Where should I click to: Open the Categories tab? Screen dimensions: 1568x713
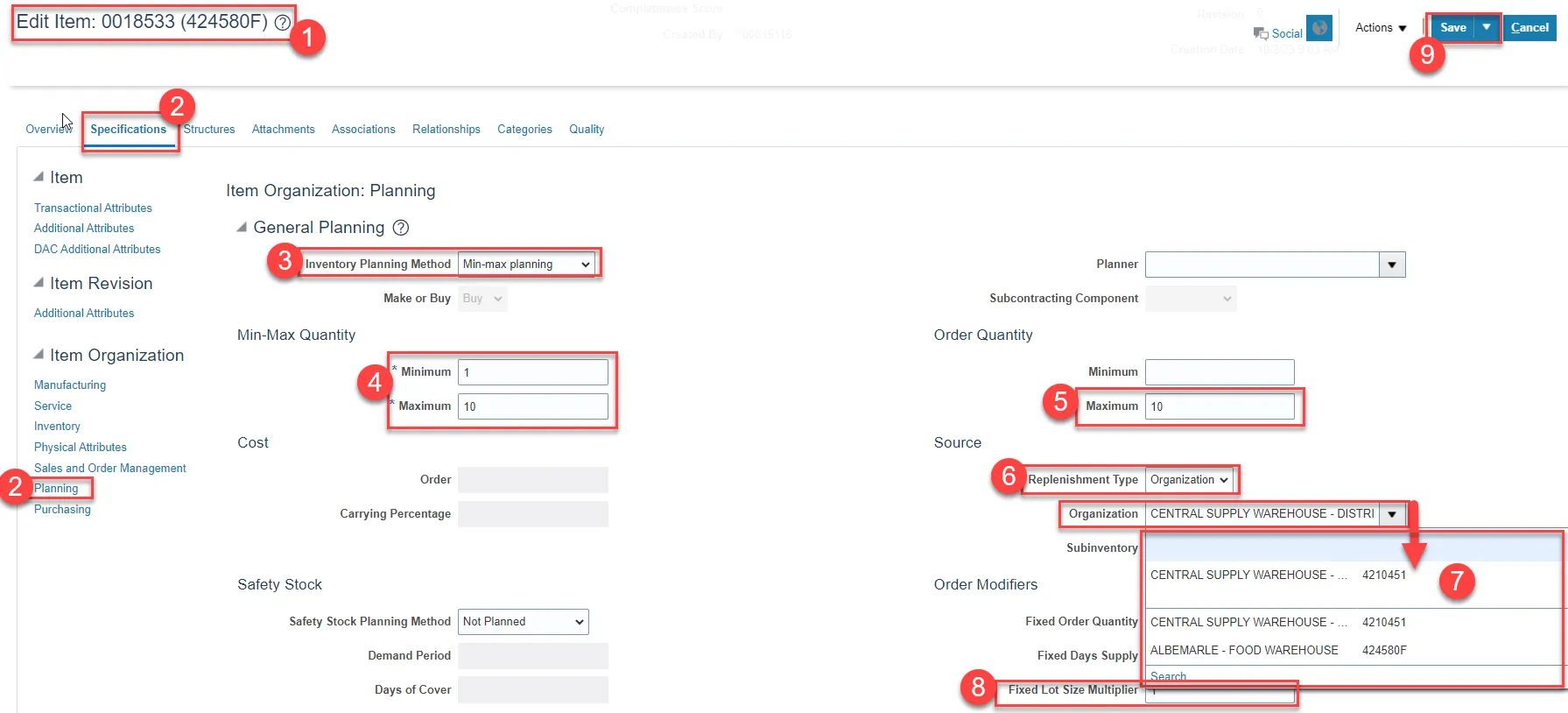point(524,130)
